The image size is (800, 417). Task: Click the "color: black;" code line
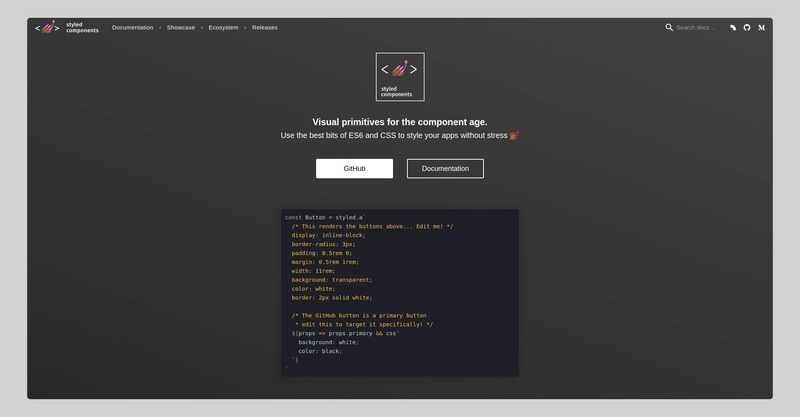click(x=320, y=351)
